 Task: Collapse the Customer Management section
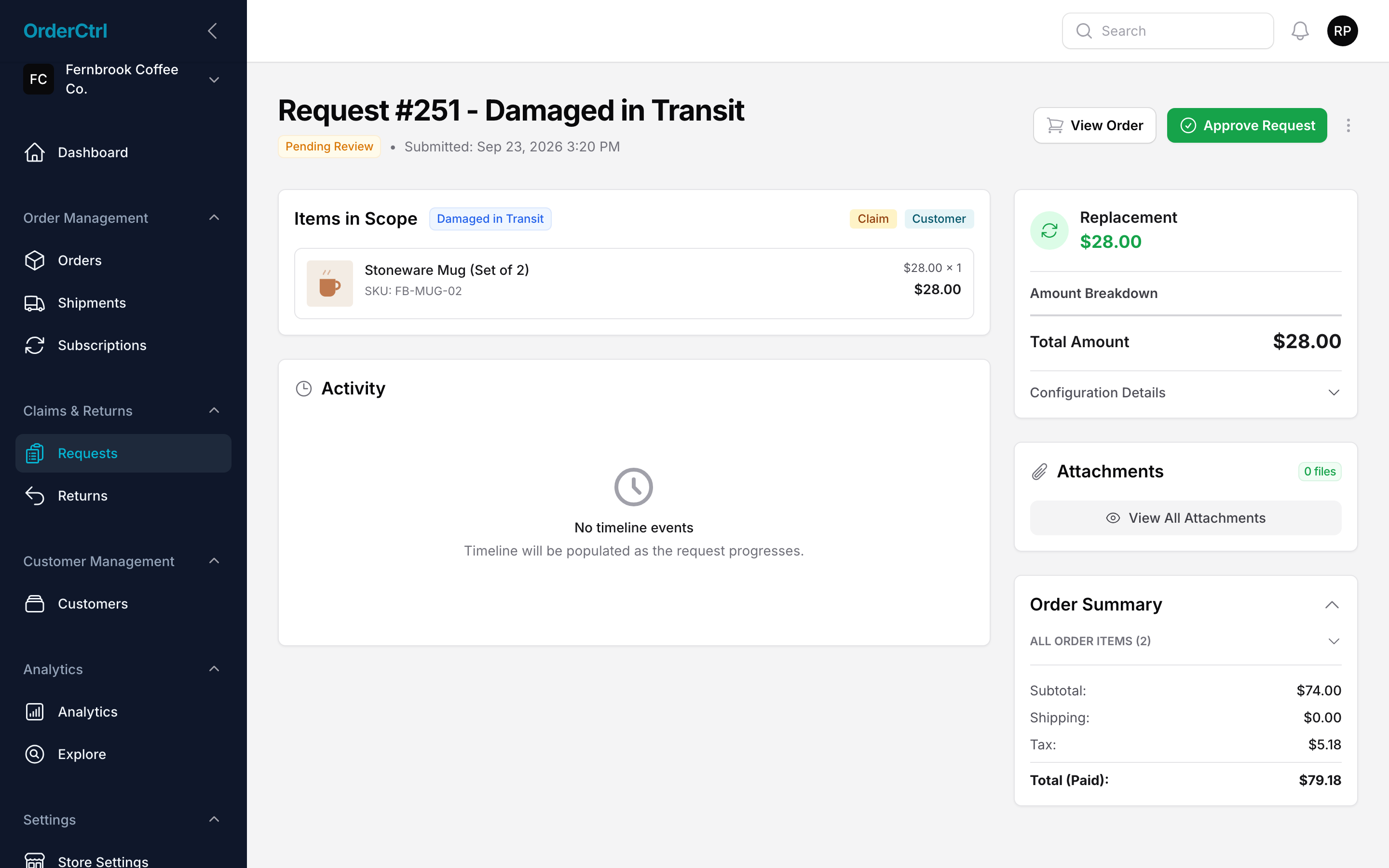click(214, 561)
